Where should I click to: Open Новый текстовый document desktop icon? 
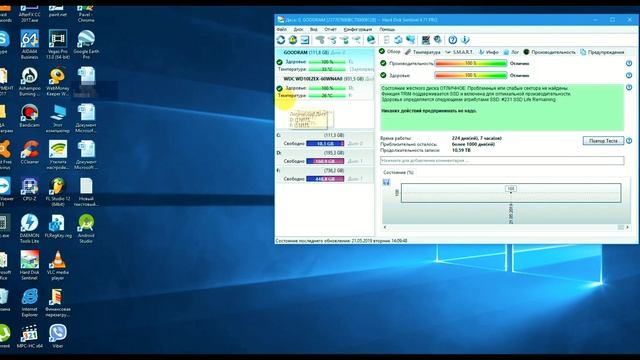click(x=86, y=192)
